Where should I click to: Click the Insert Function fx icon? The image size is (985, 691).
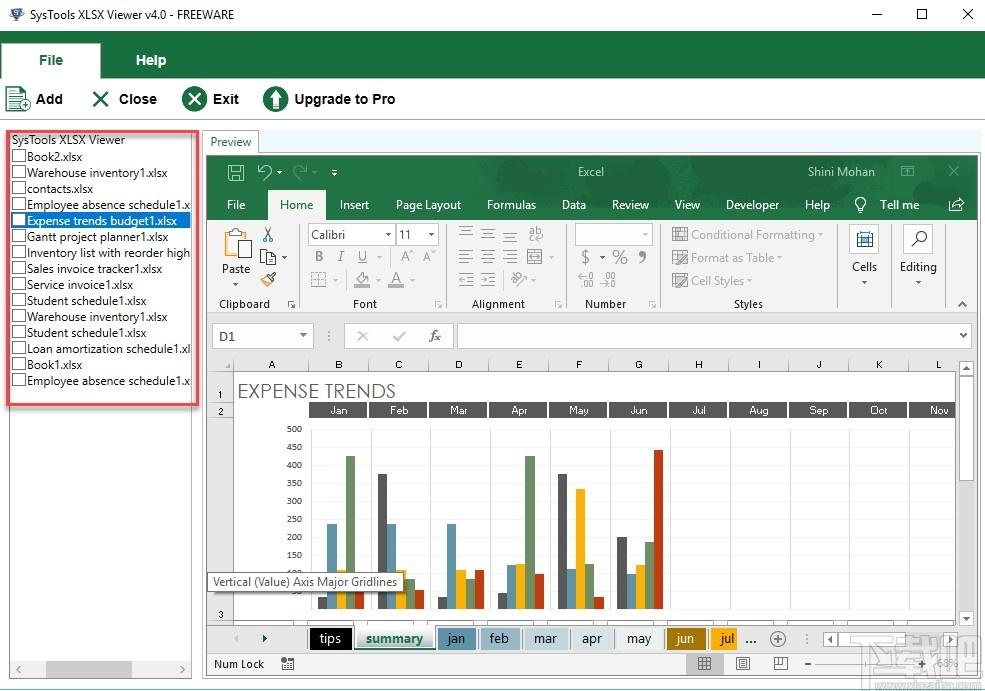click(435, 336)
